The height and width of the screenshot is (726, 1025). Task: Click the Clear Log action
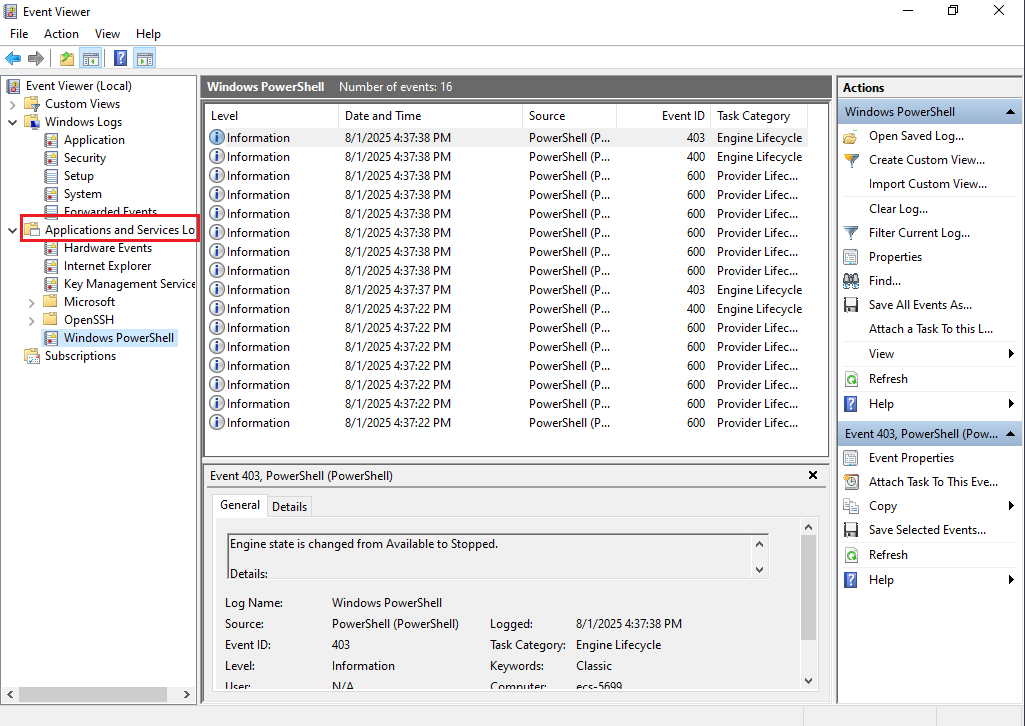(x=898, y=209)
